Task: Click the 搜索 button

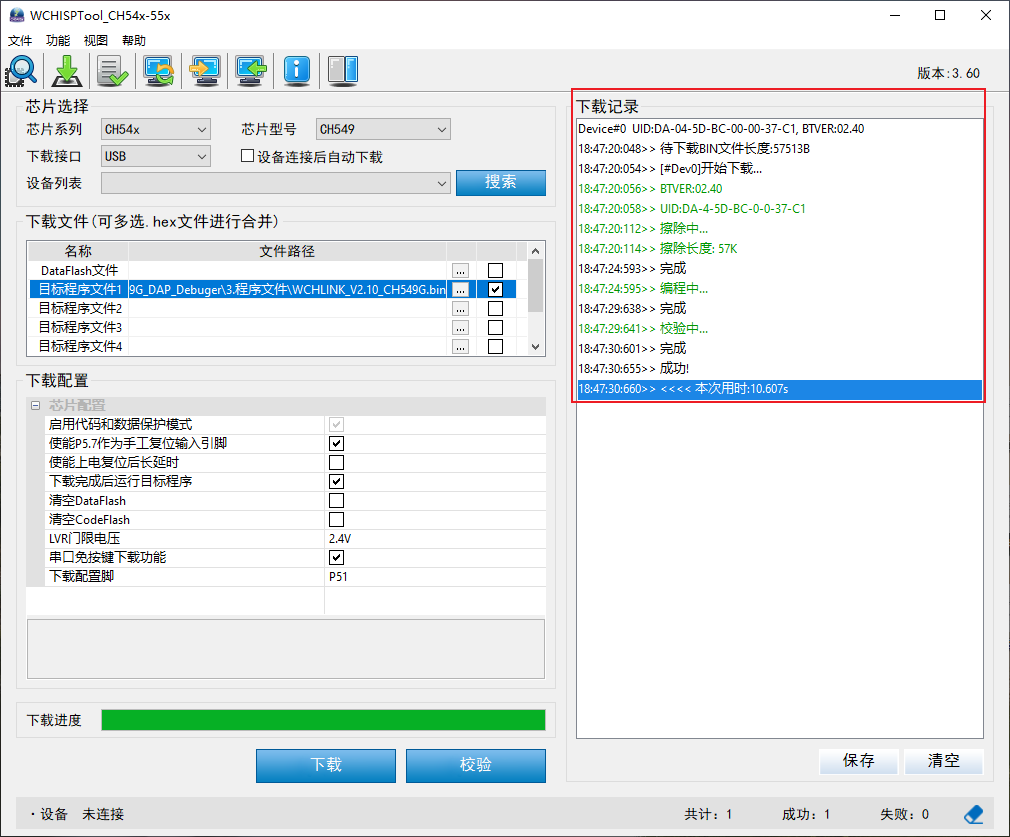Action: click(500, 182)
